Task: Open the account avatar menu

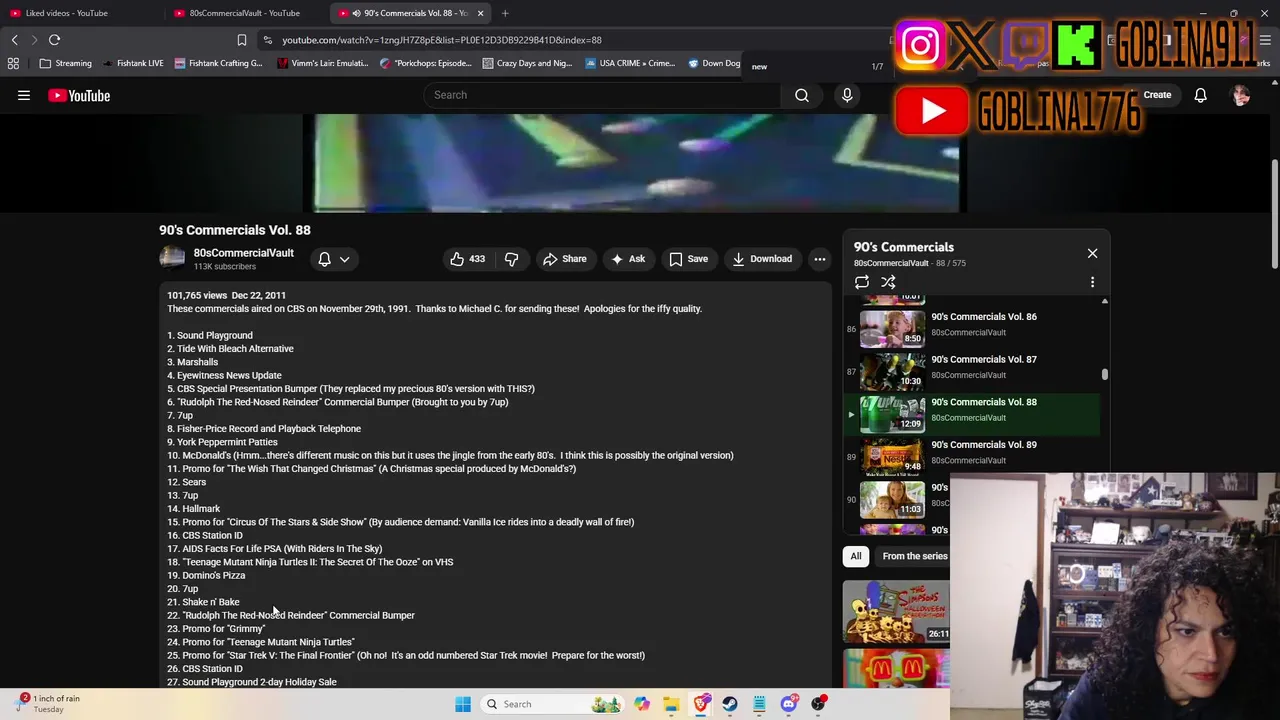Action: tap(1241, 95)
